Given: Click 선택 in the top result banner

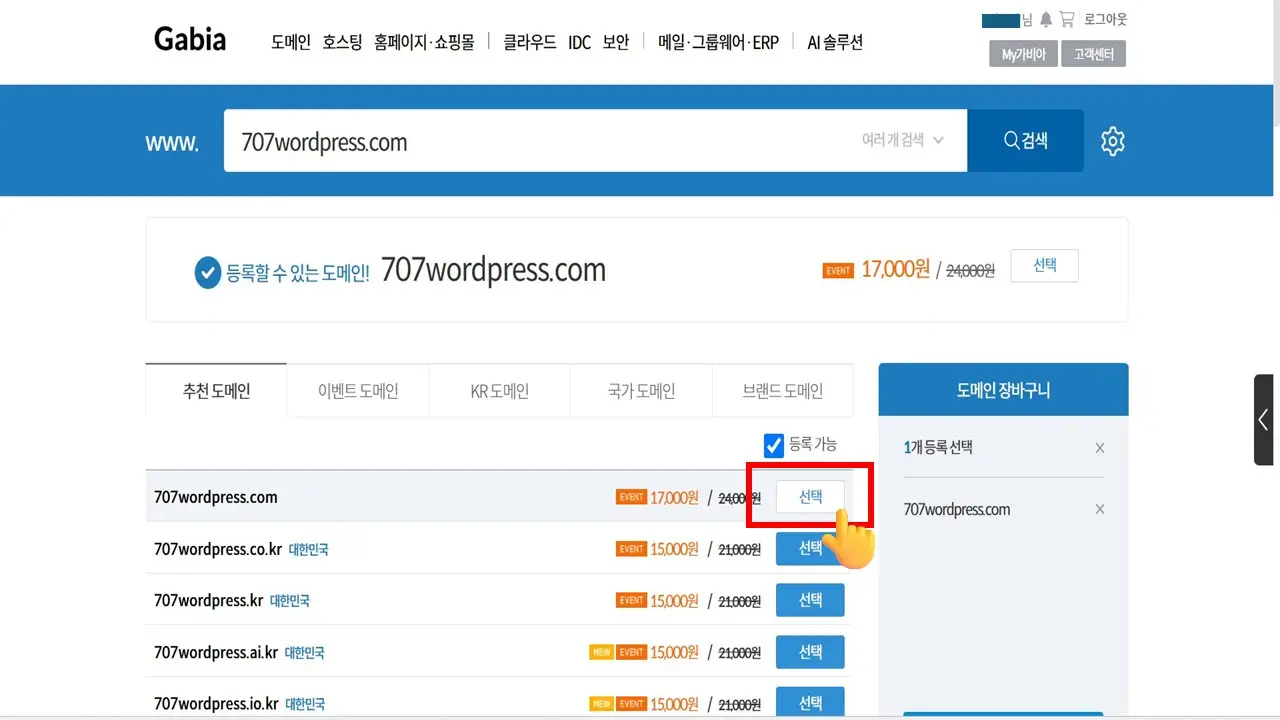Looking at the screenshot, I should [1044, 266].
